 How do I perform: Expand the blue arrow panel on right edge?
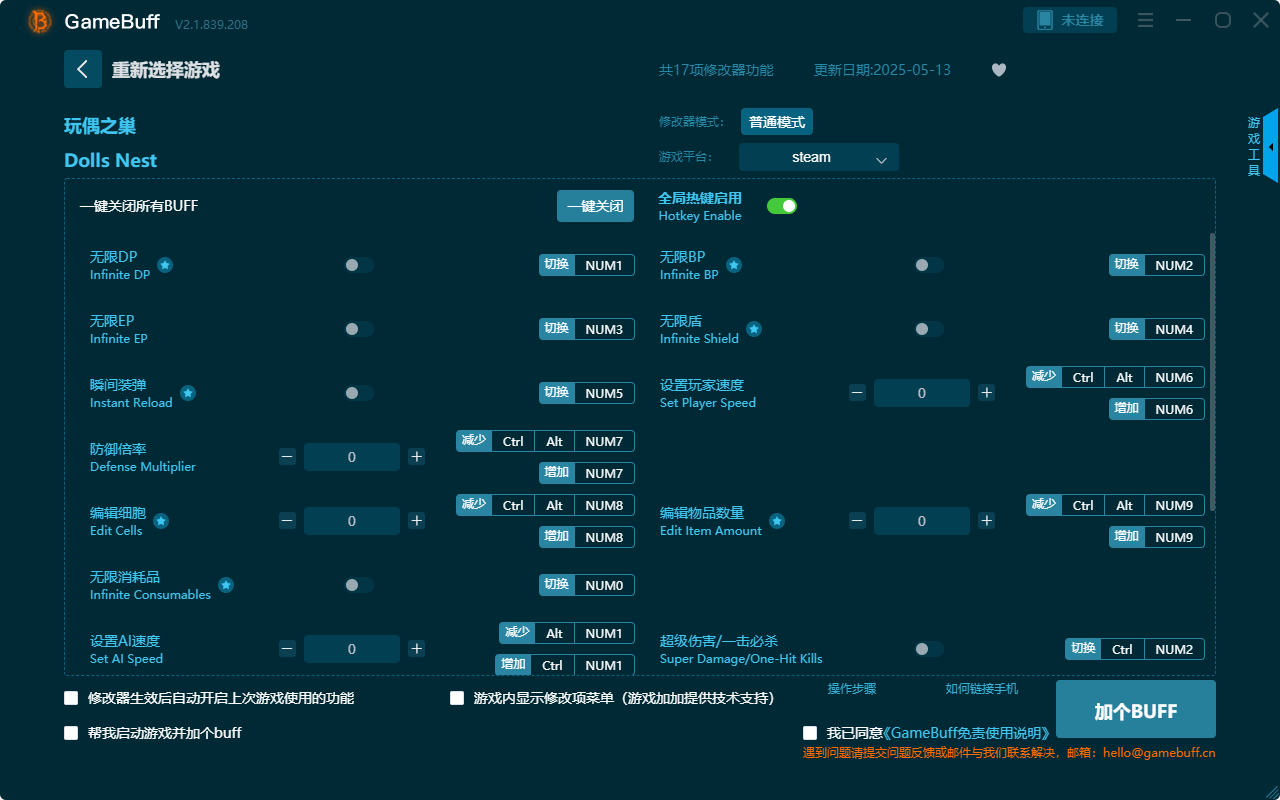point(1272,147)
